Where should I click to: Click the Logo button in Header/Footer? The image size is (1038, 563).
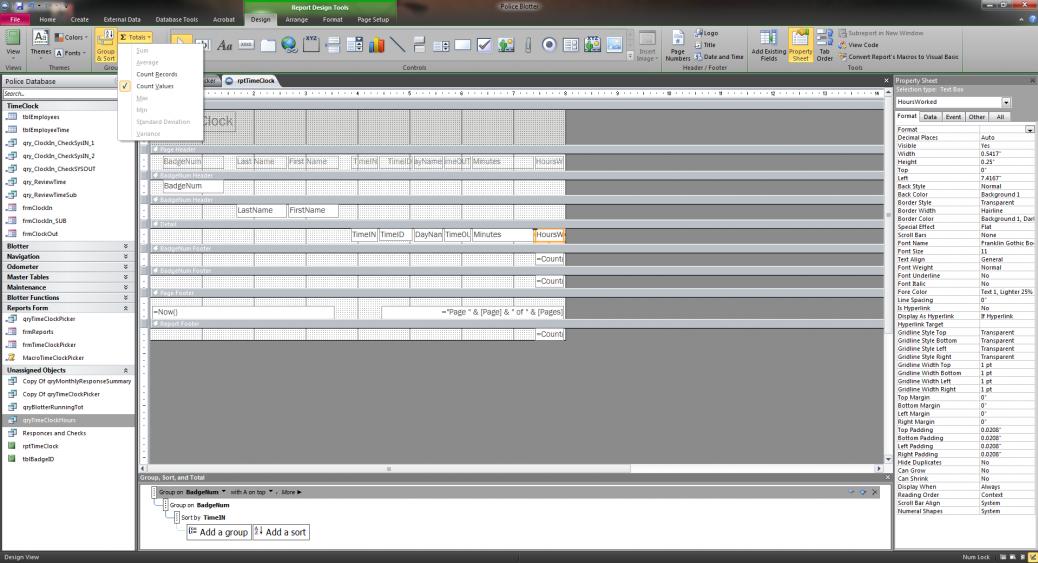706,33
